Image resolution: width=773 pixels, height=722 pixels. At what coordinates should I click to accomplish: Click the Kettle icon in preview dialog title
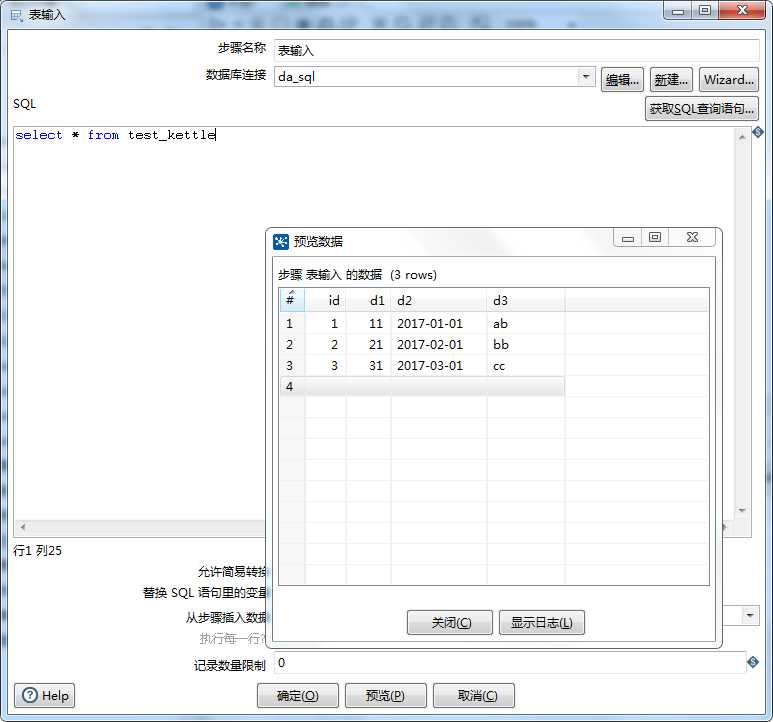[281, 241]
